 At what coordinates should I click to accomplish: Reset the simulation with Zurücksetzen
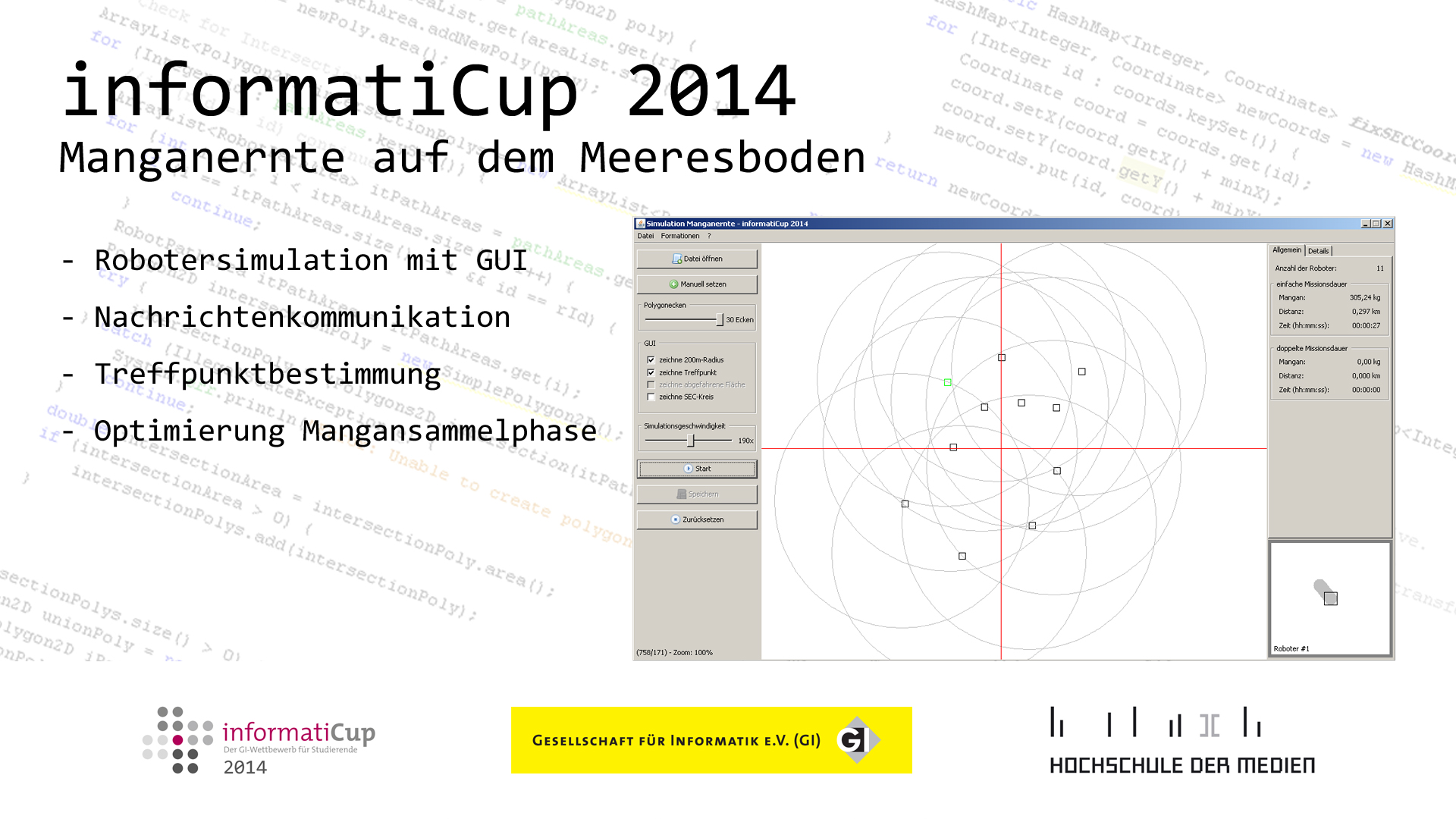click(x=697, y=519)
